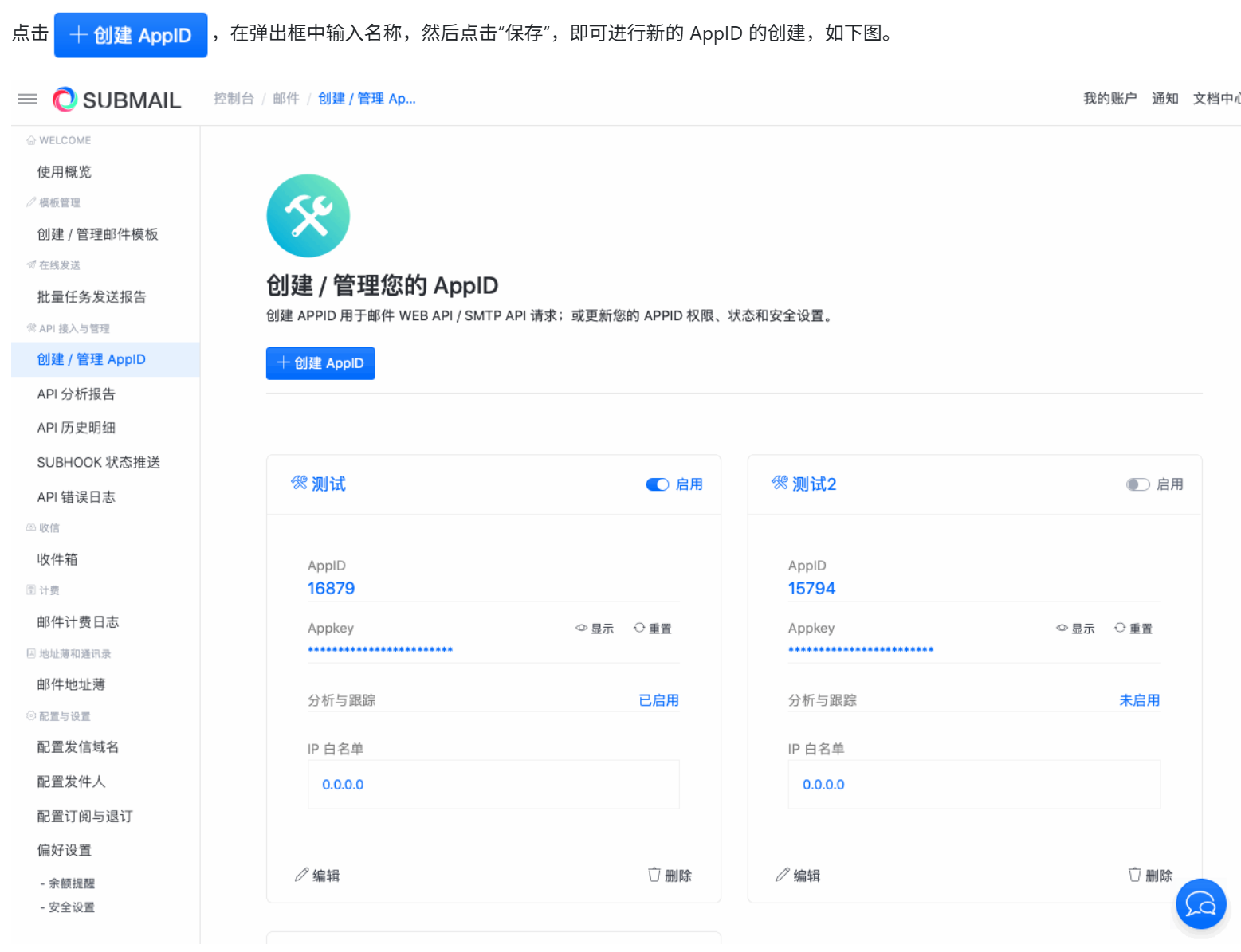Reset the Appkey for AppID 16879
The width and height of the screenshot is (1241, 952).
tap(653, 629)
